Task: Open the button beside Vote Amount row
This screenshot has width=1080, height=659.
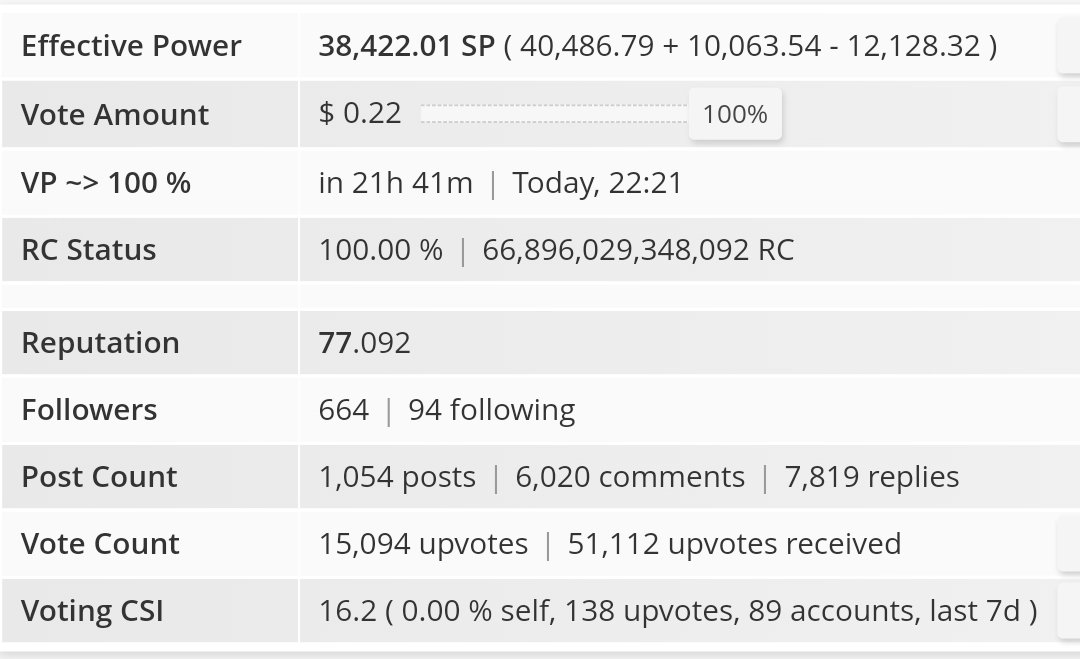Action: click(x=1069, y=114)
